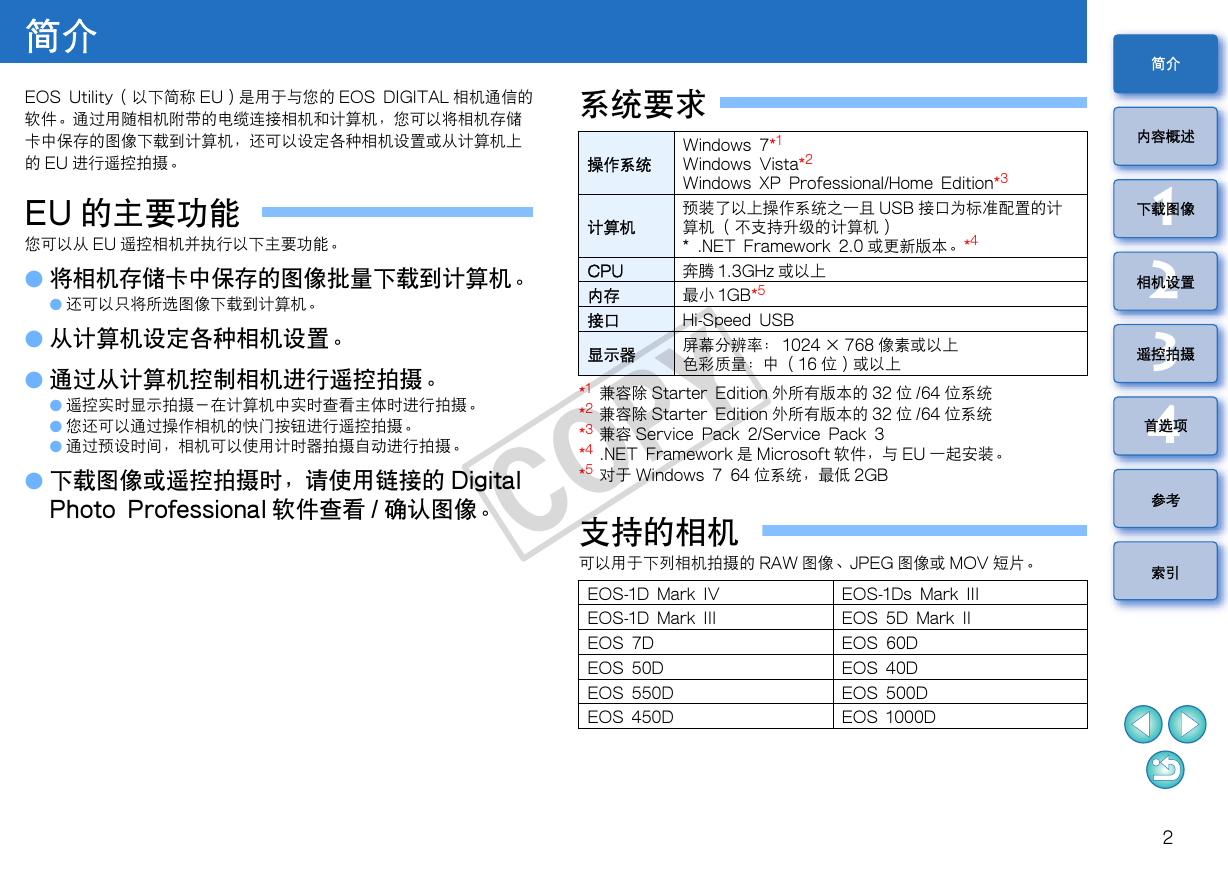
Task: Select the 内存 row header
Action: tap(627, 295)
